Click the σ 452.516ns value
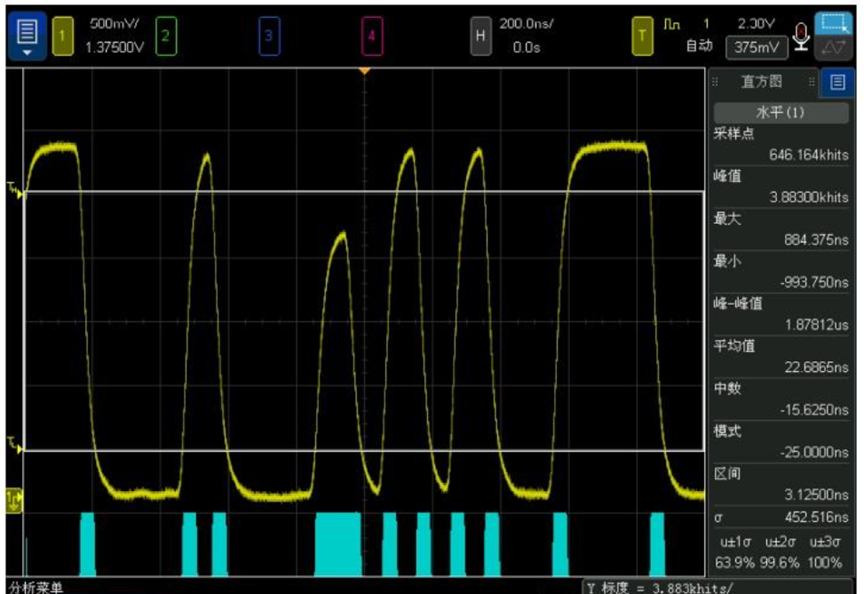864x594 pixels. (x=817, y=517)
